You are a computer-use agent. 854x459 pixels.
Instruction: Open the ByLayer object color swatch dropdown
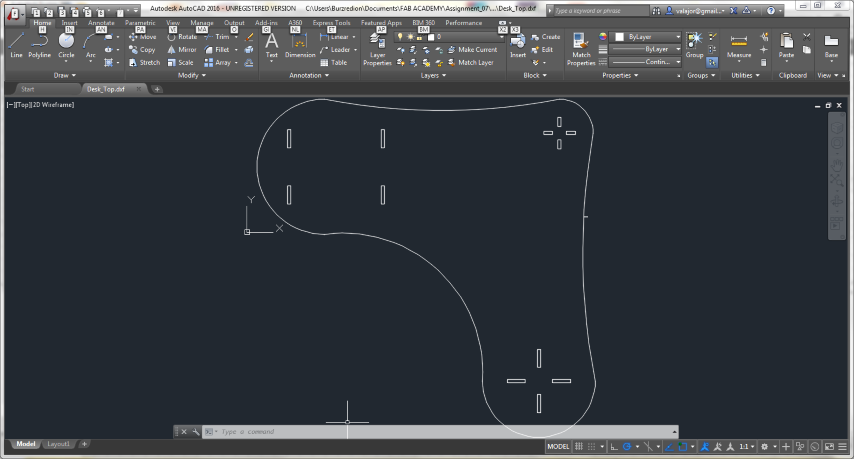[646, 36]
